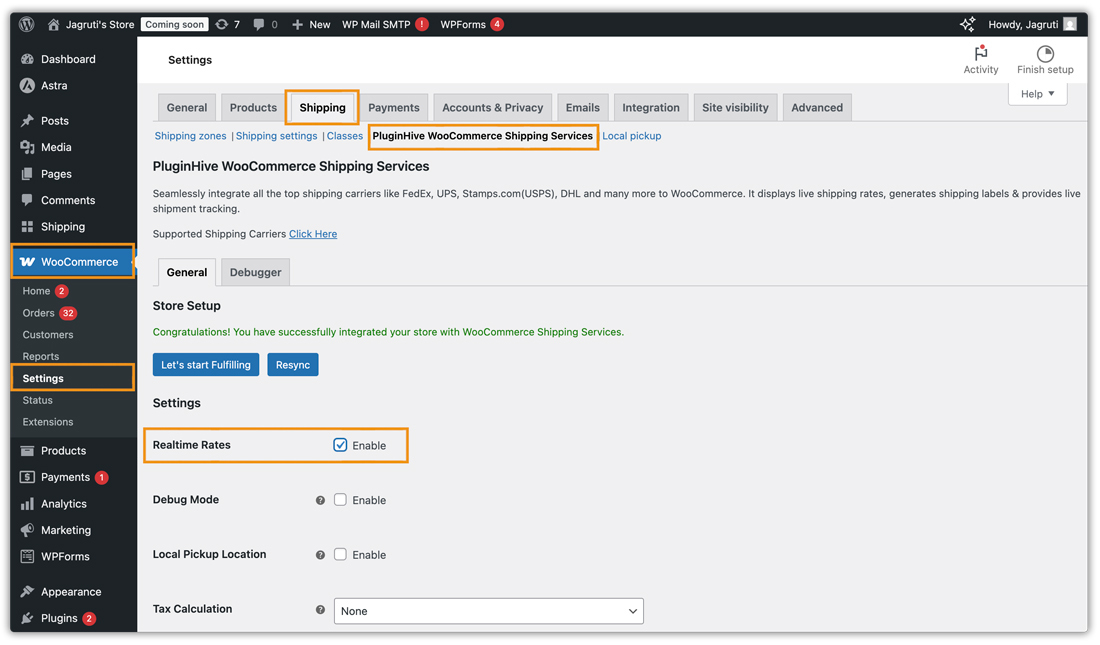This screenshot has height=645, width=1100.
Task: Open the Payments settings tab
Action: (x=394, y=107)
